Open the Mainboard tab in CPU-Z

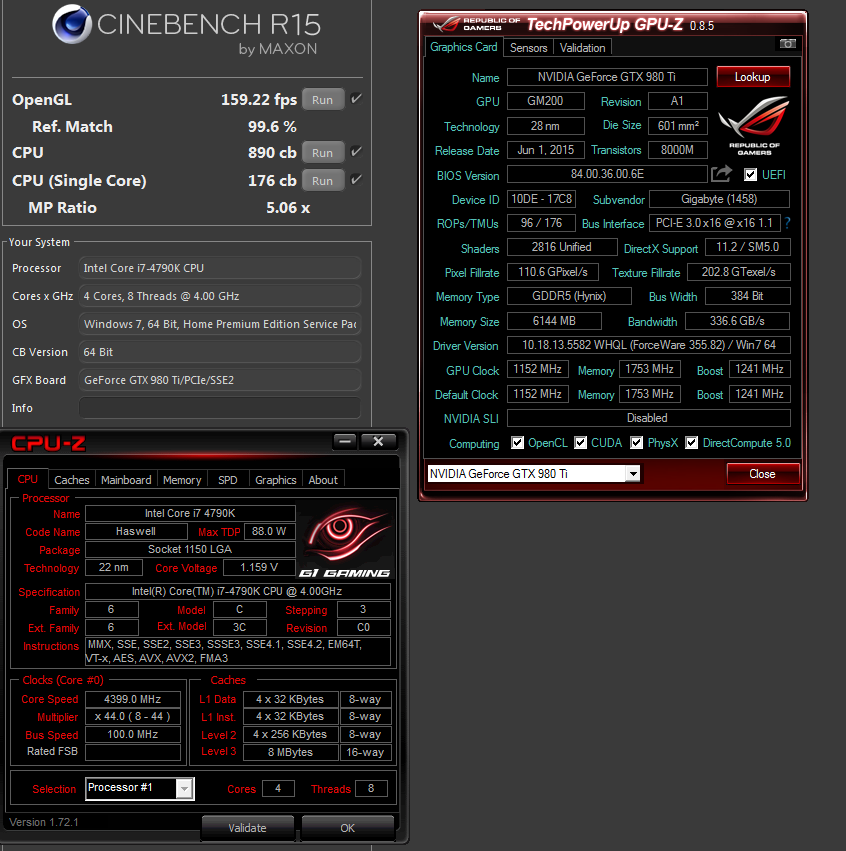(x=126, y=480)
